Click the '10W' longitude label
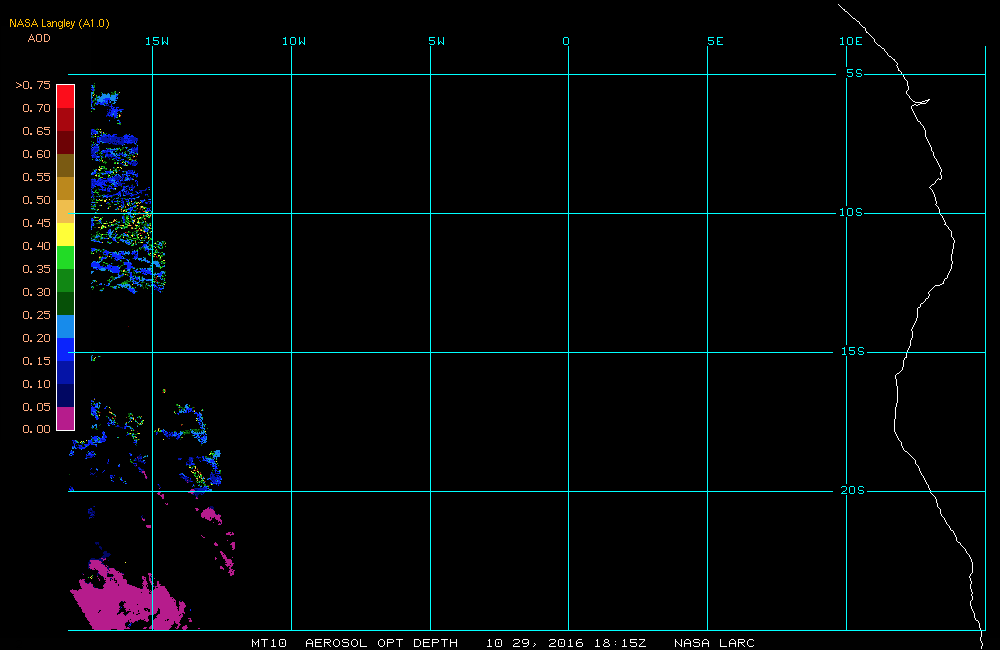Viewport: 1000px width, 650px height. pos(294,41)
